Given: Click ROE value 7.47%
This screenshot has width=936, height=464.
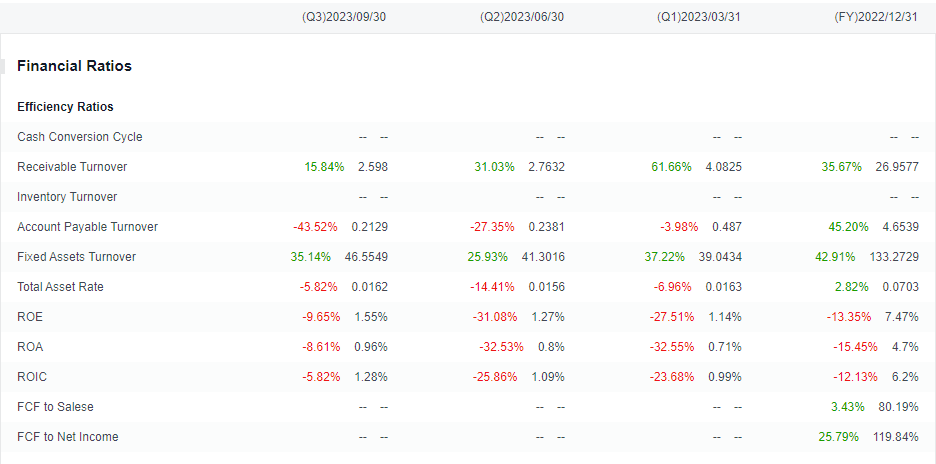Looking at the screenshot, I should [x=902, y=317].
